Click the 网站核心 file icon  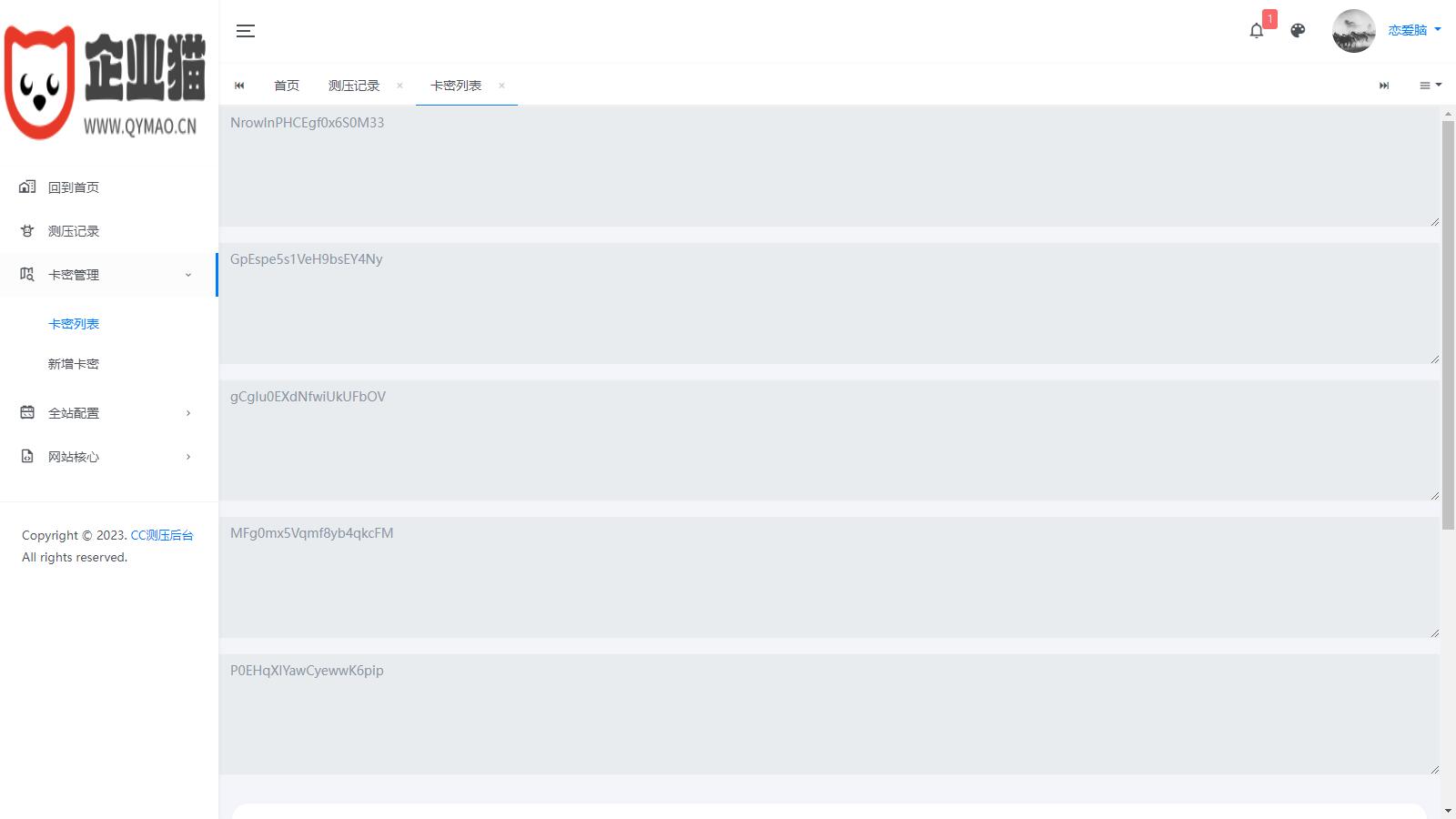[x=27, y=456]
